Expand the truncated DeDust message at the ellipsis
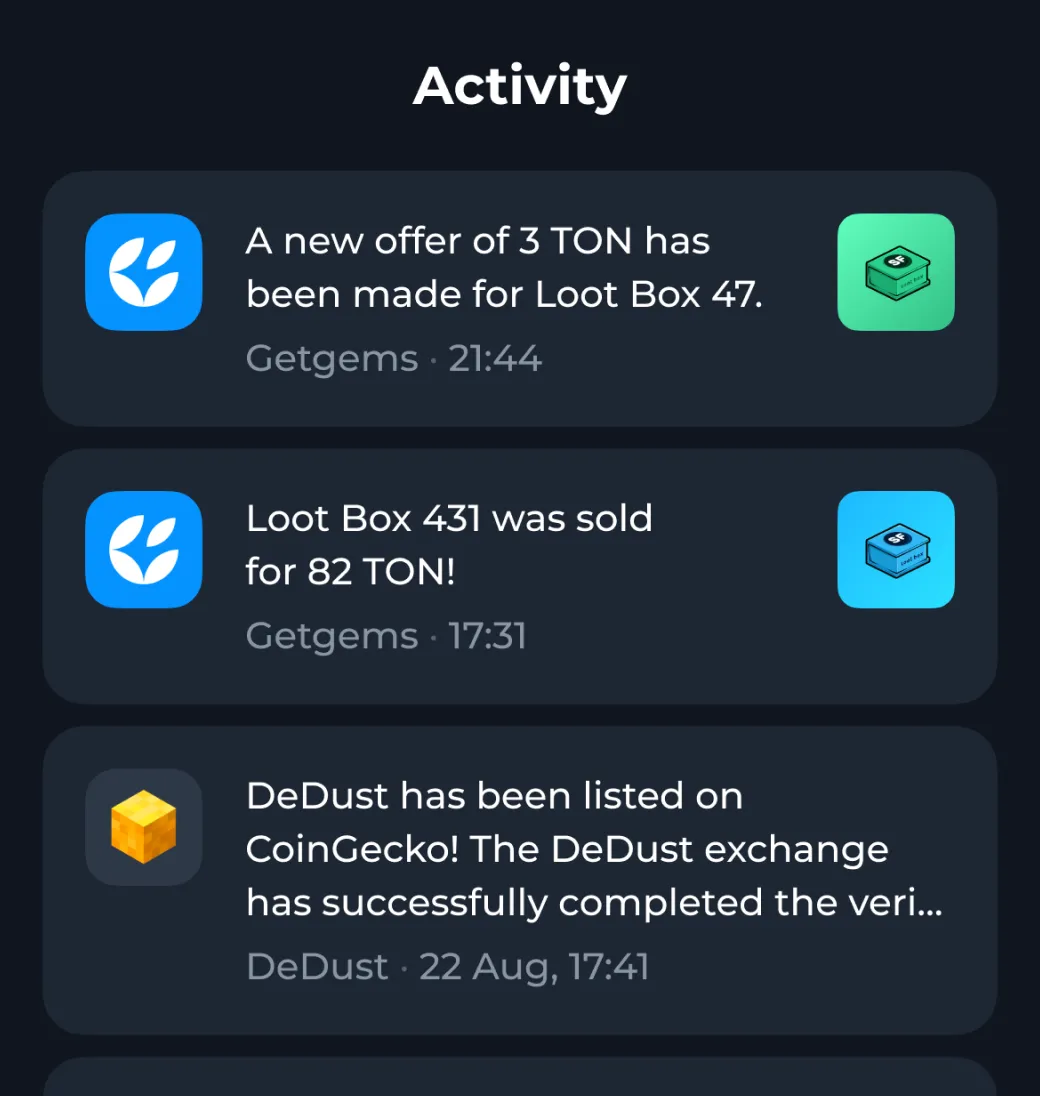The height and width of the screenshot is (1096, 1040). pyautogui.click(x=929, y=903)
